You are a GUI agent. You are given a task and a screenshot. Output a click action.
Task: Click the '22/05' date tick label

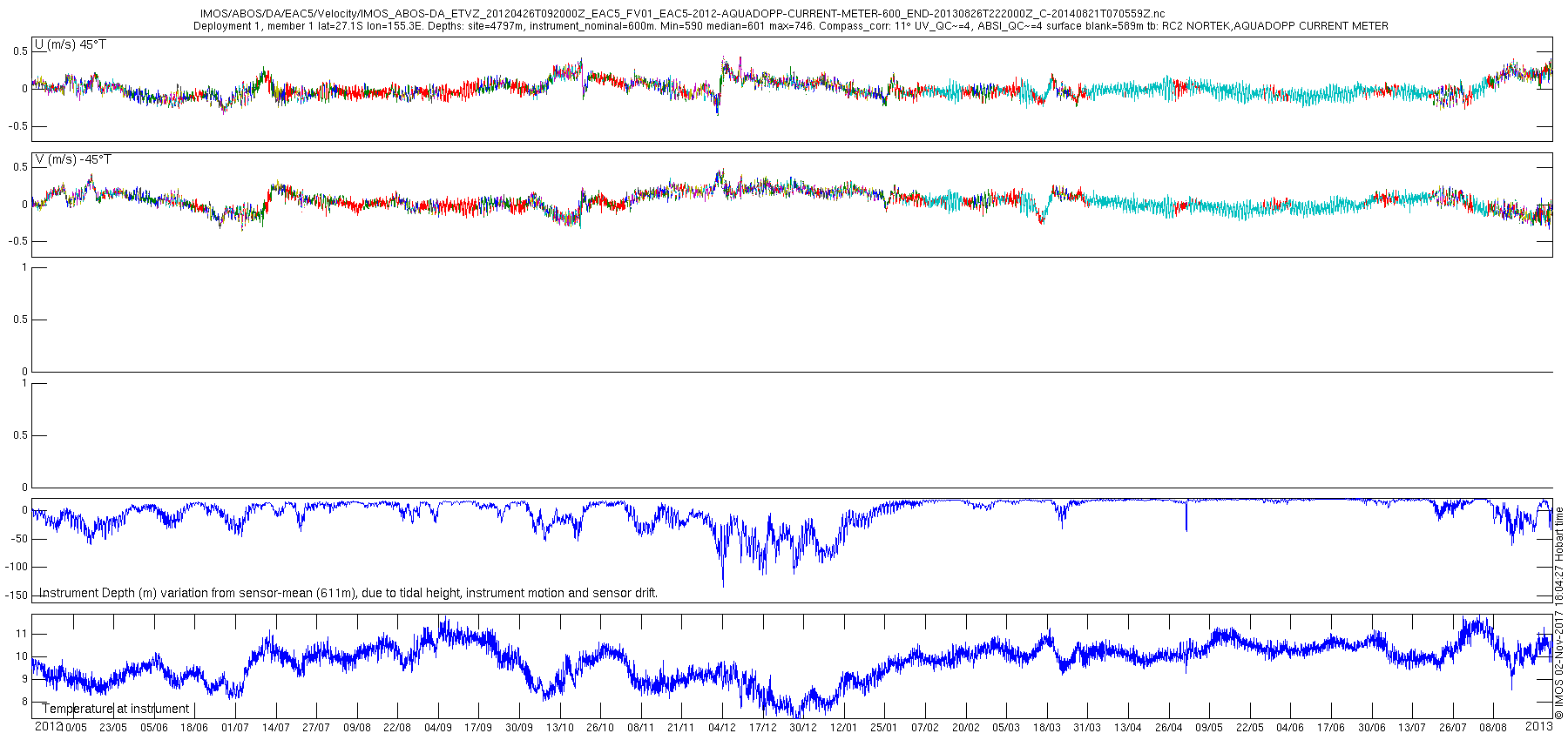click(1250, 728)
